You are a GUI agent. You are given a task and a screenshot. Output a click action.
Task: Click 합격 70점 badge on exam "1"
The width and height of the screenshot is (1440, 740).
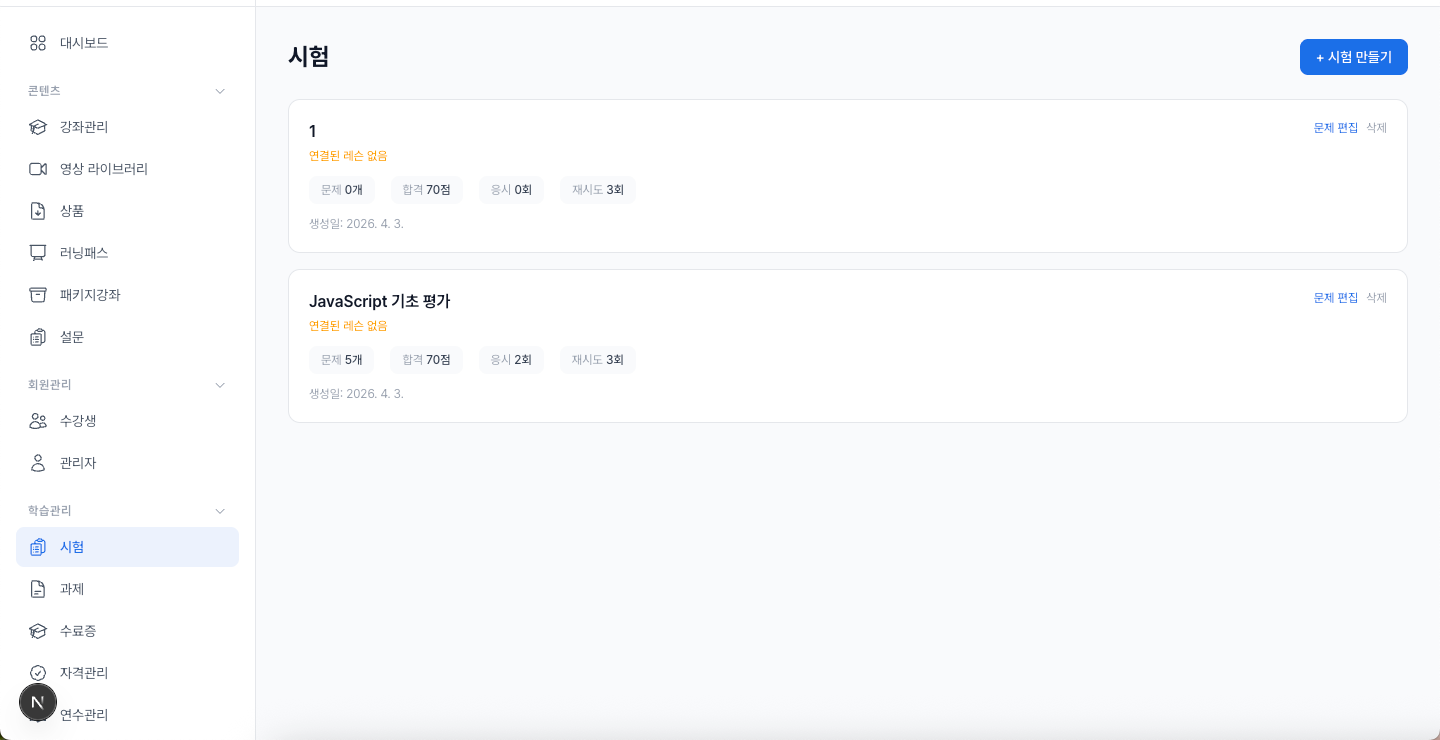pyautogui.click(x=427, y=189)
